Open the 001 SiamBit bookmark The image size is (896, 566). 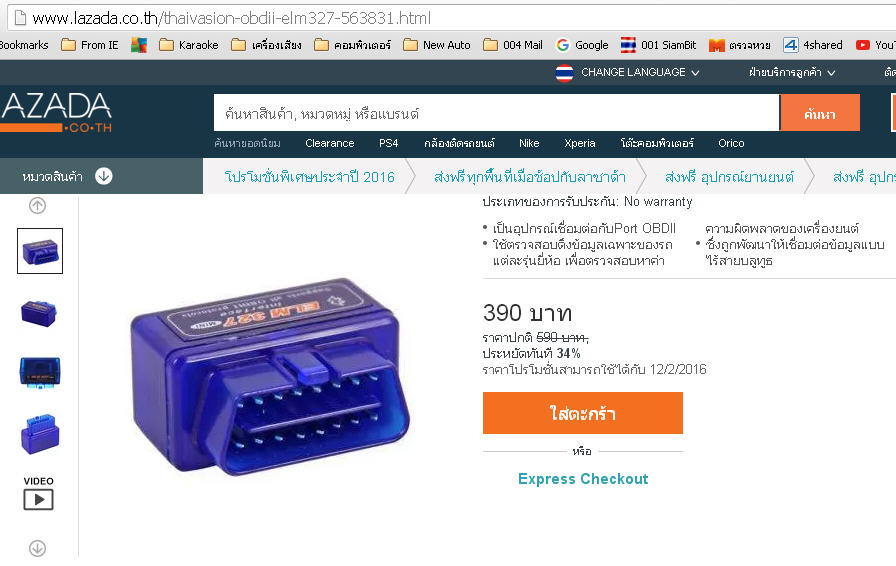659,45
